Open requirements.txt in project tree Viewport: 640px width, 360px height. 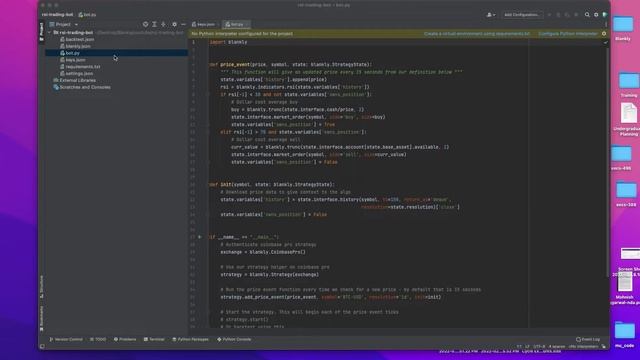coord(80,67)
